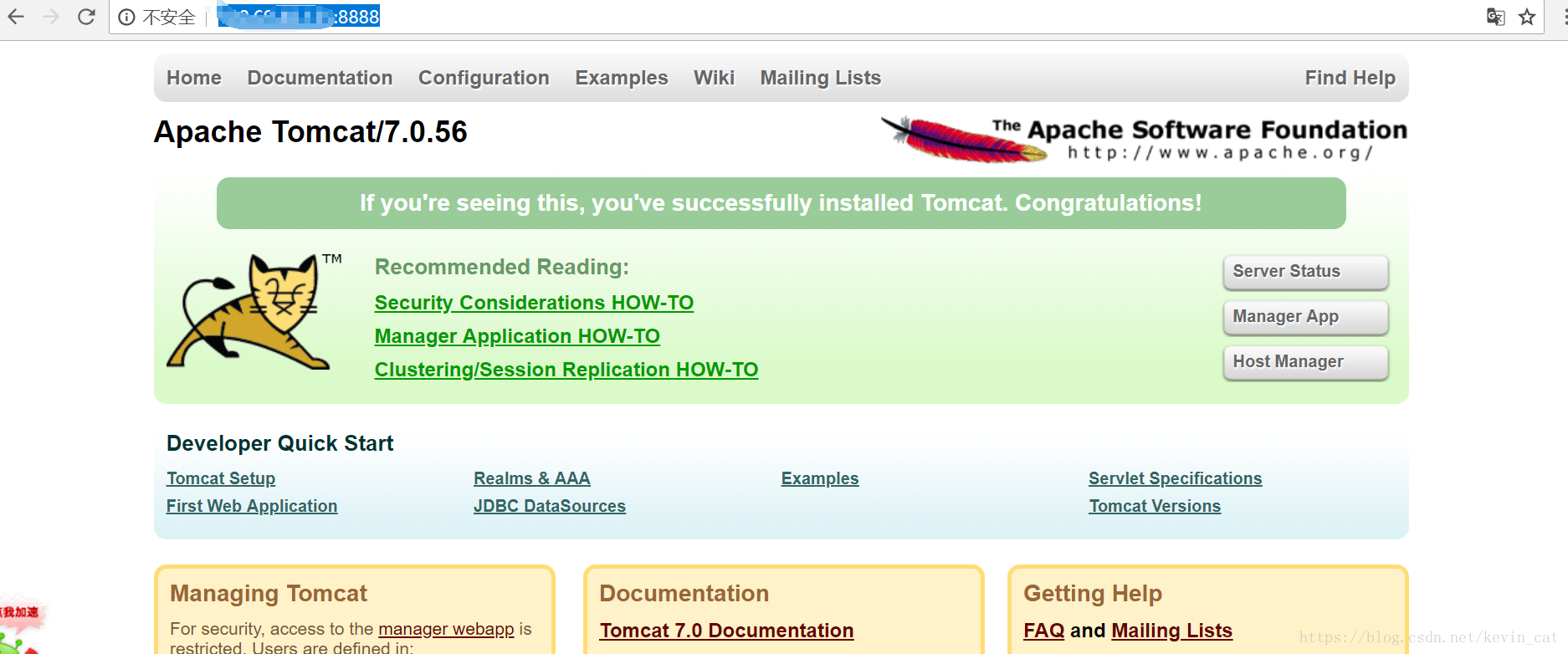Open the Mailing Lists nav item
Viewport: 1568px width, 654px height.
pos(820,78)
